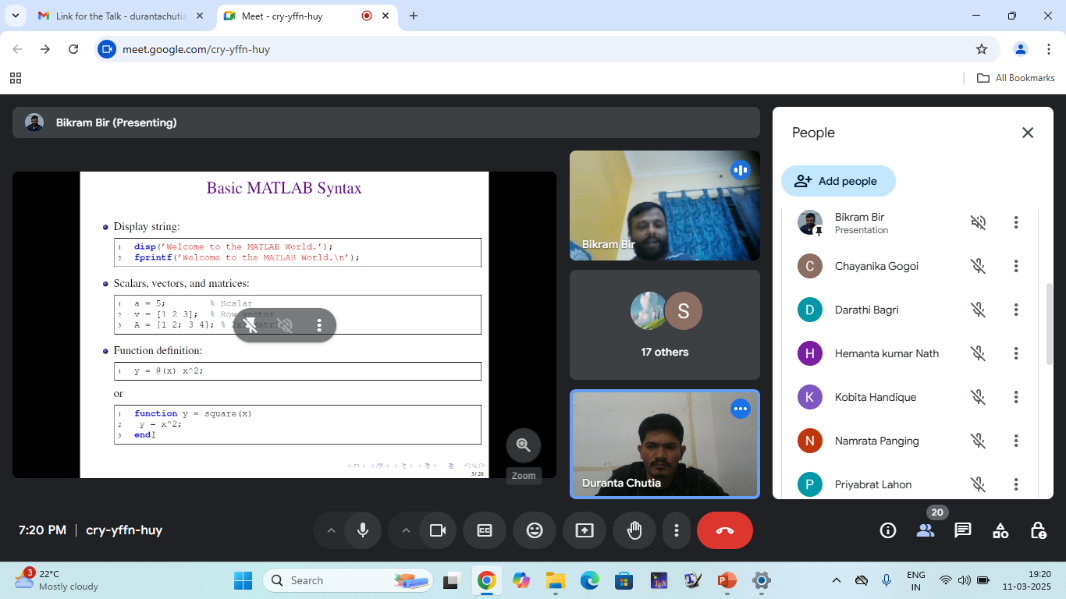Open the chat with everyone icon
The height and width of the screenshot is (599, 1066).
(962, 530)
